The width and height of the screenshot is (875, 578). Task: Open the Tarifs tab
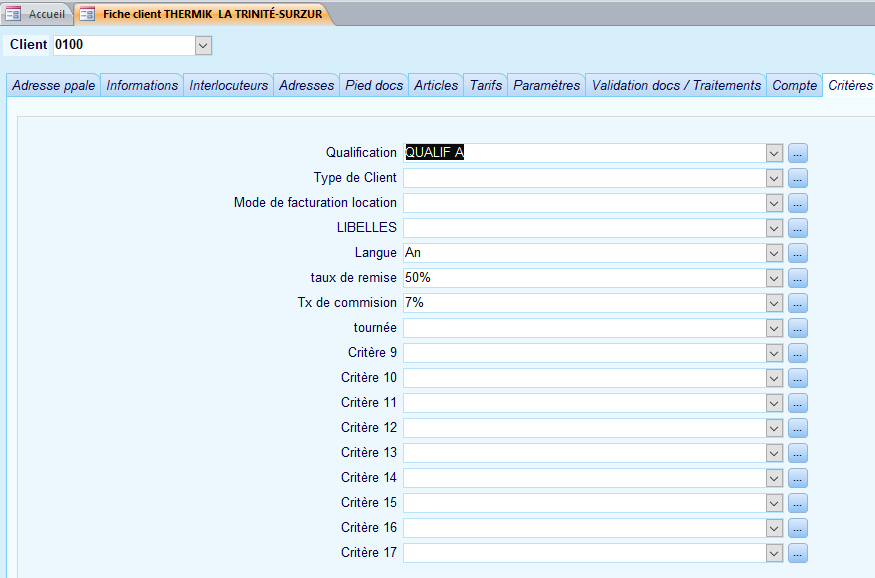486,86
